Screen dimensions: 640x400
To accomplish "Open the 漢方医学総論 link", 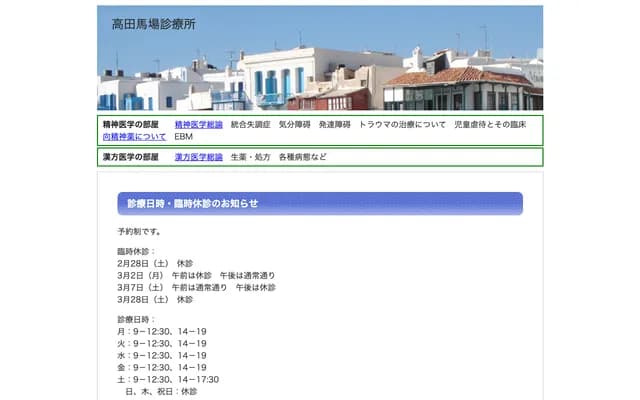I will [199, 157].
